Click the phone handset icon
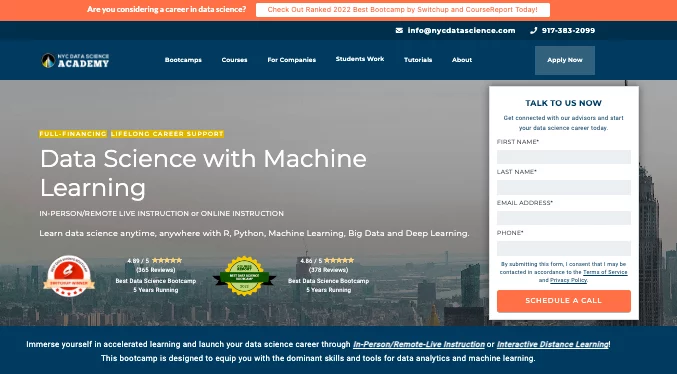The width and height of the screenshot is (677, 374). 534,30
